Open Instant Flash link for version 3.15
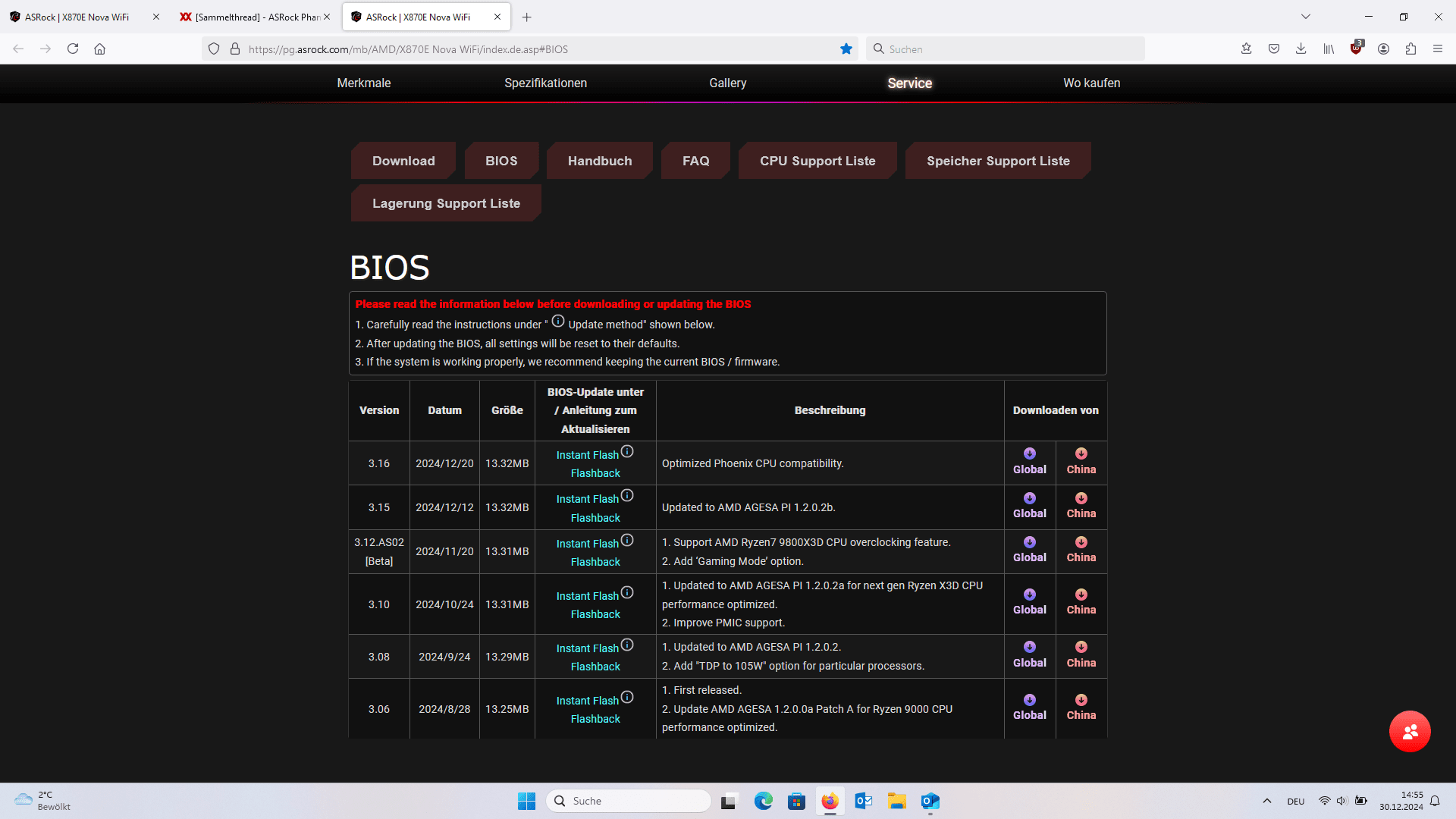Viewport: 1456px width, 819px height. [x=588, y=499]
